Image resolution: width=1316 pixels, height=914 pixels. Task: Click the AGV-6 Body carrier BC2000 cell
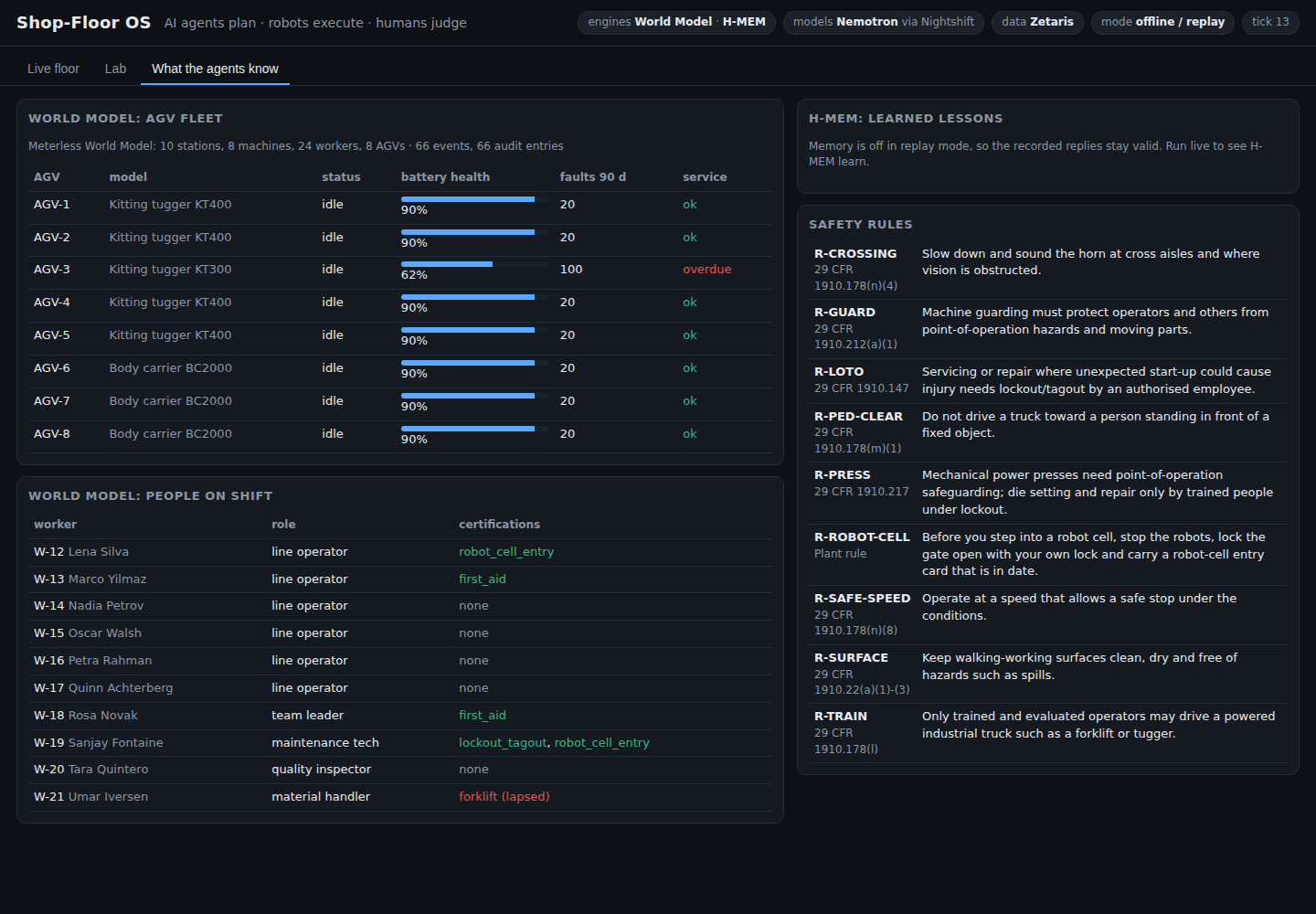point(170,368)
